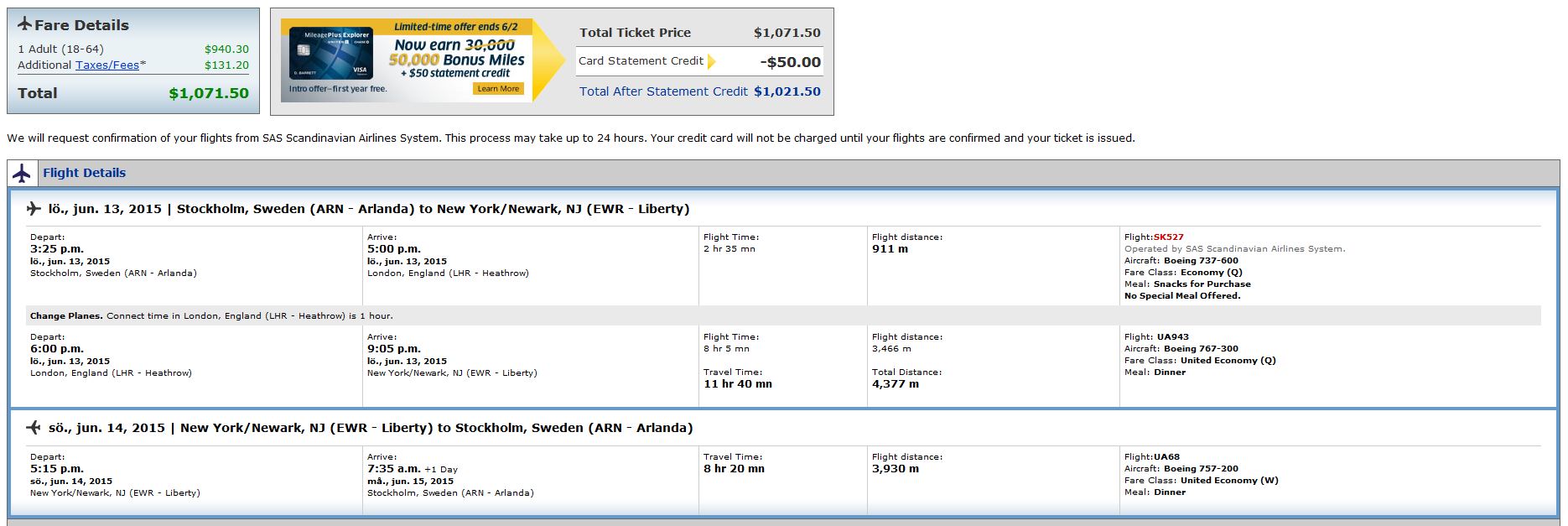Click the Total After Statement Credit text
1568x526 pixels.
click(x=663, y=91)
